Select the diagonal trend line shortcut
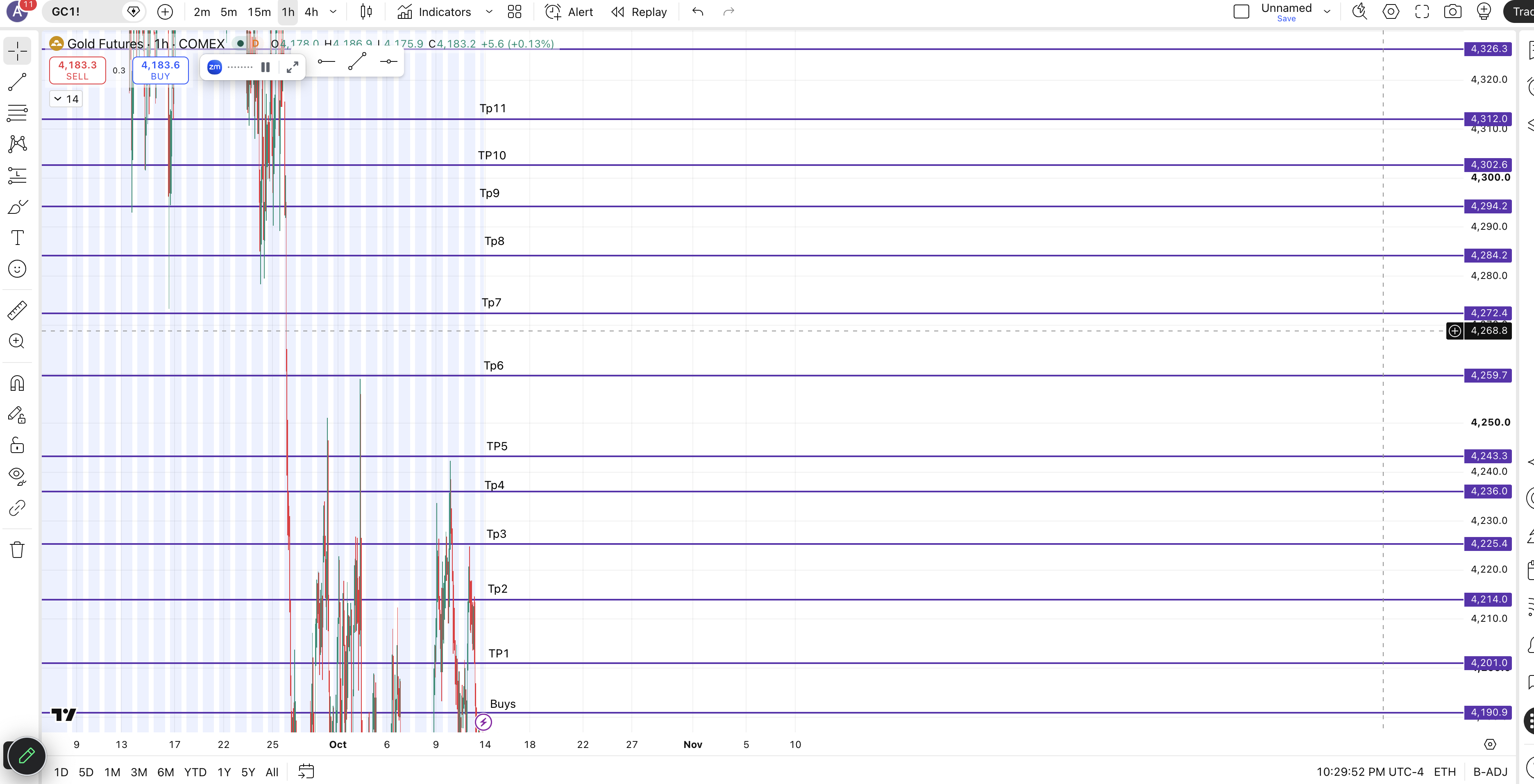 coord(357,61)
